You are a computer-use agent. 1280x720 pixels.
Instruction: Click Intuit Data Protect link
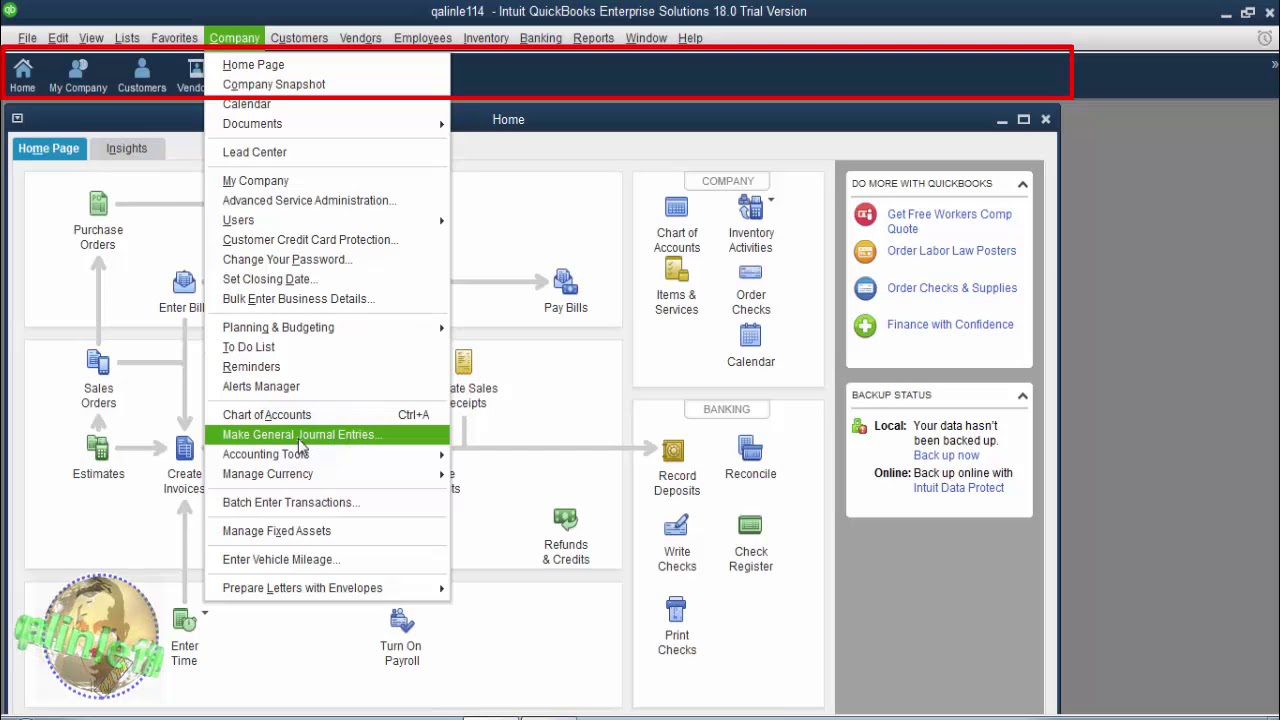pos(958,488)
